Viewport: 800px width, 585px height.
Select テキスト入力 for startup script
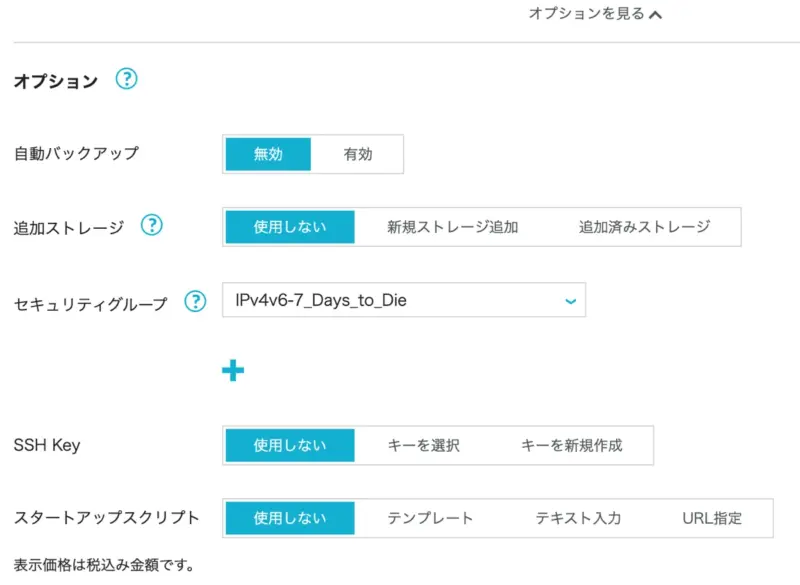tap(578, 518)
